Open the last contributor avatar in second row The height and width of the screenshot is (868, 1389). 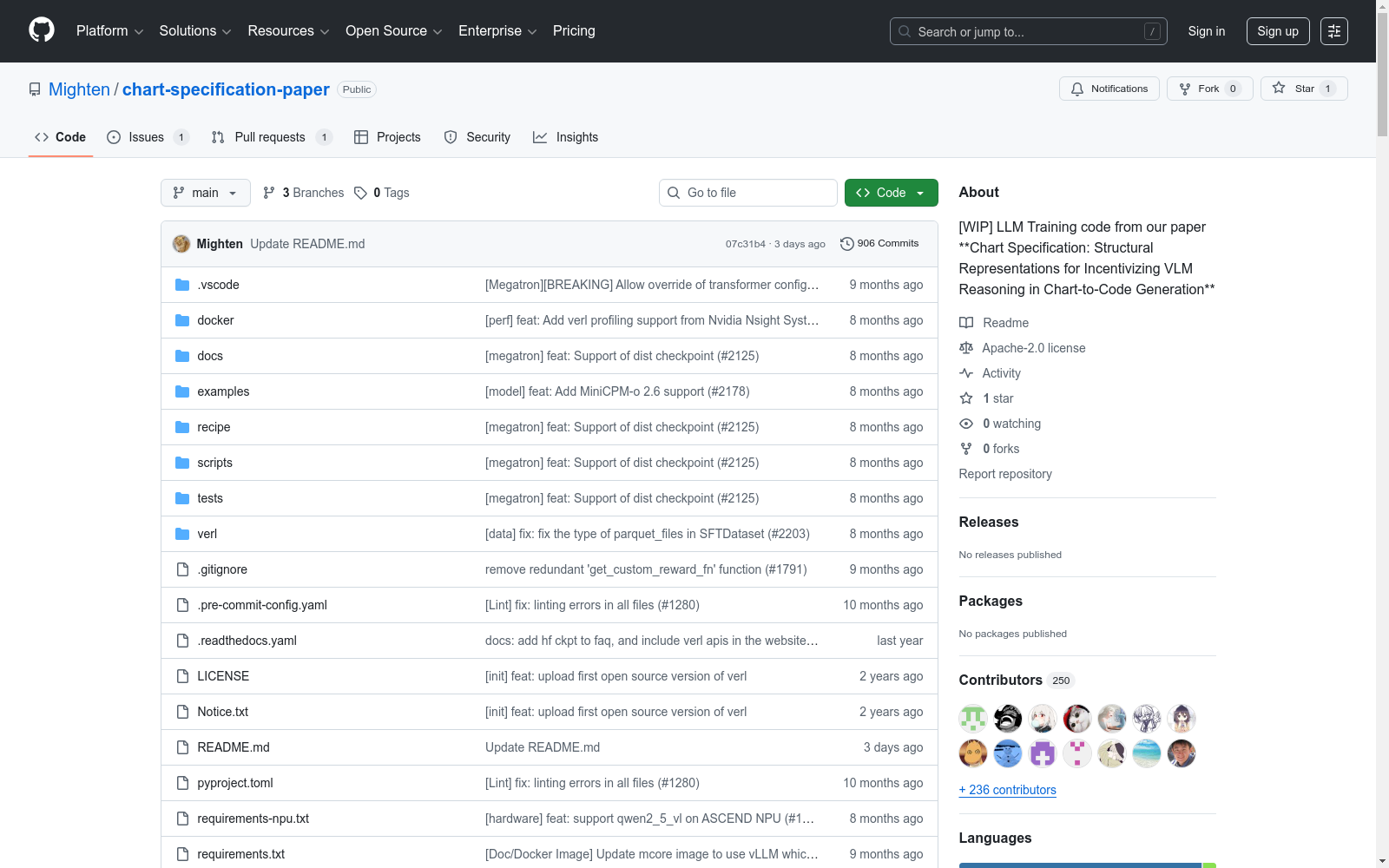click(x=1182, y=753)
